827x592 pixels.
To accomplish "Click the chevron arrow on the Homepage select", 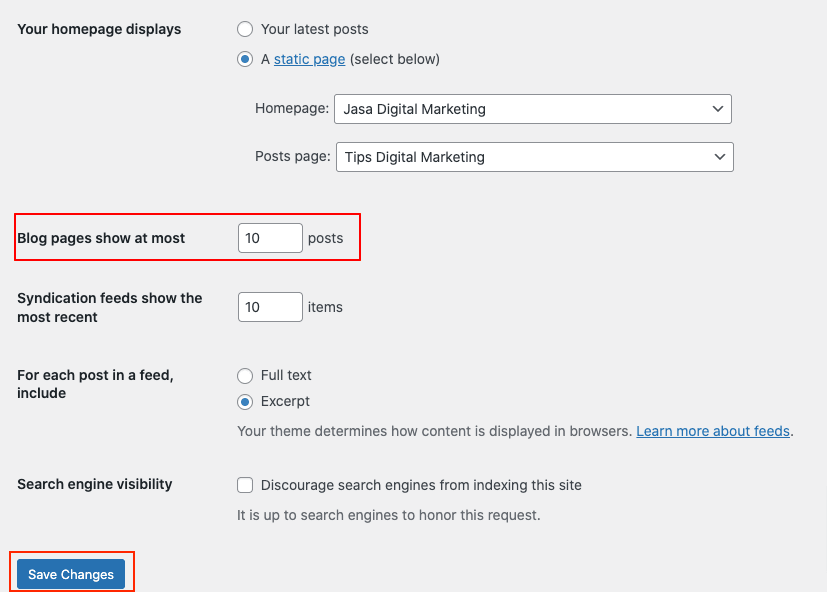I will (717, 109).
